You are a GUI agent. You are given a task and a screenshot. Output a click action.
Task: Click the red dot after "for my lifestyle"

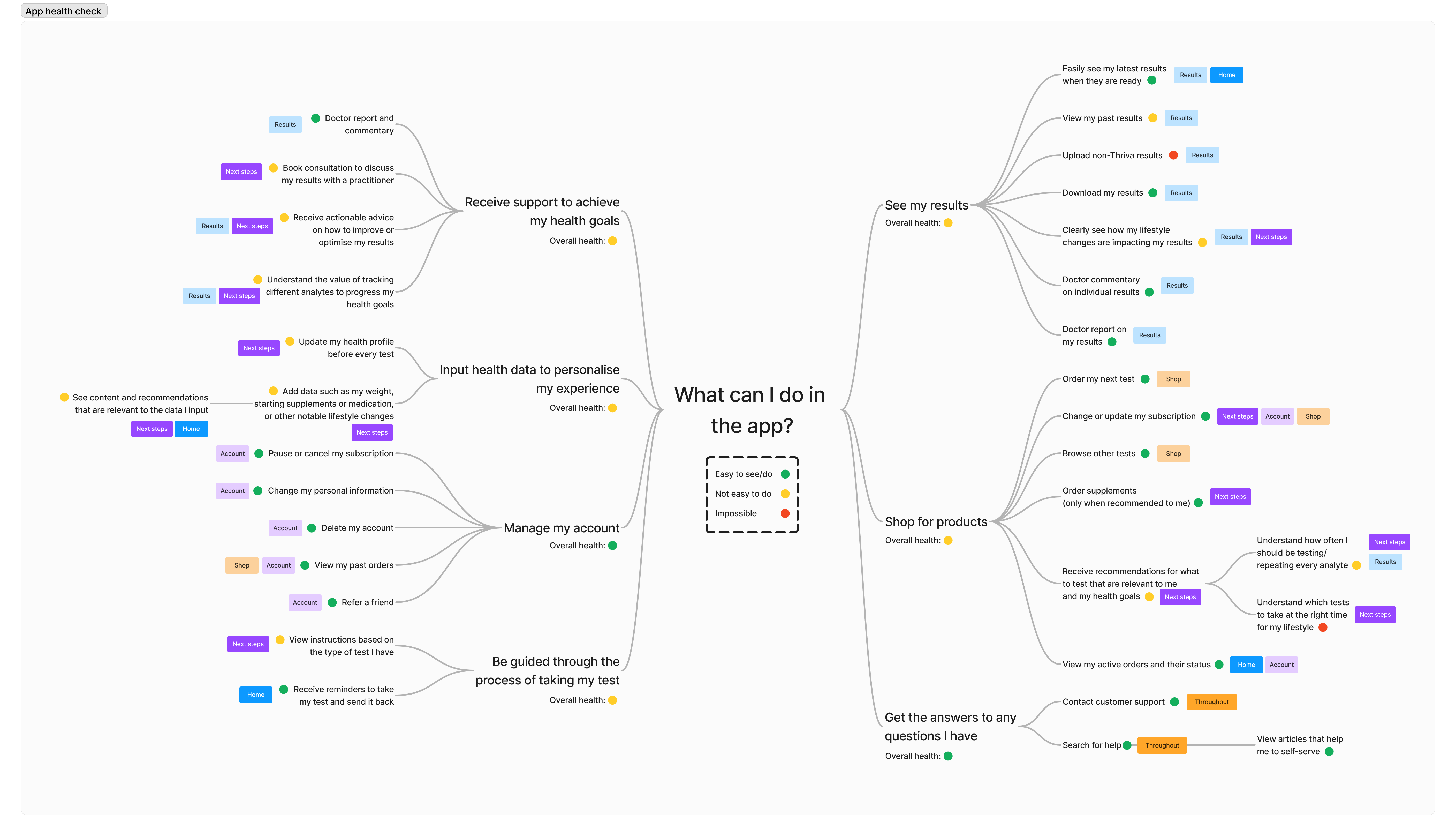[x=1322, y=628]
